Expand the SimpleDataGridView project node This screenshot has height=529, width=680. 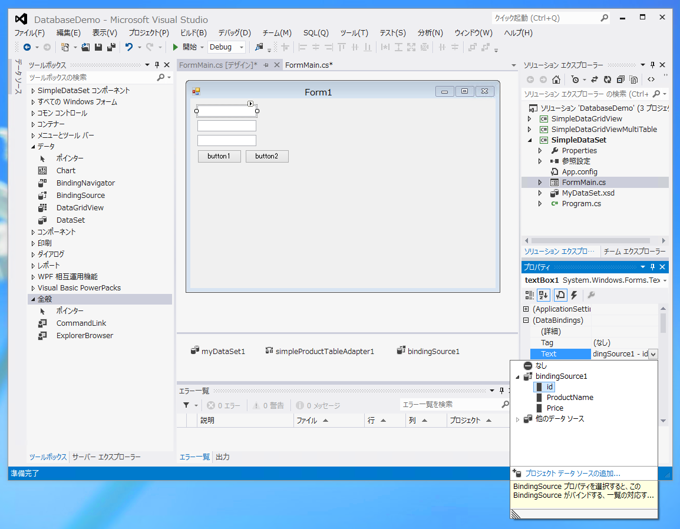pos(530,118)
